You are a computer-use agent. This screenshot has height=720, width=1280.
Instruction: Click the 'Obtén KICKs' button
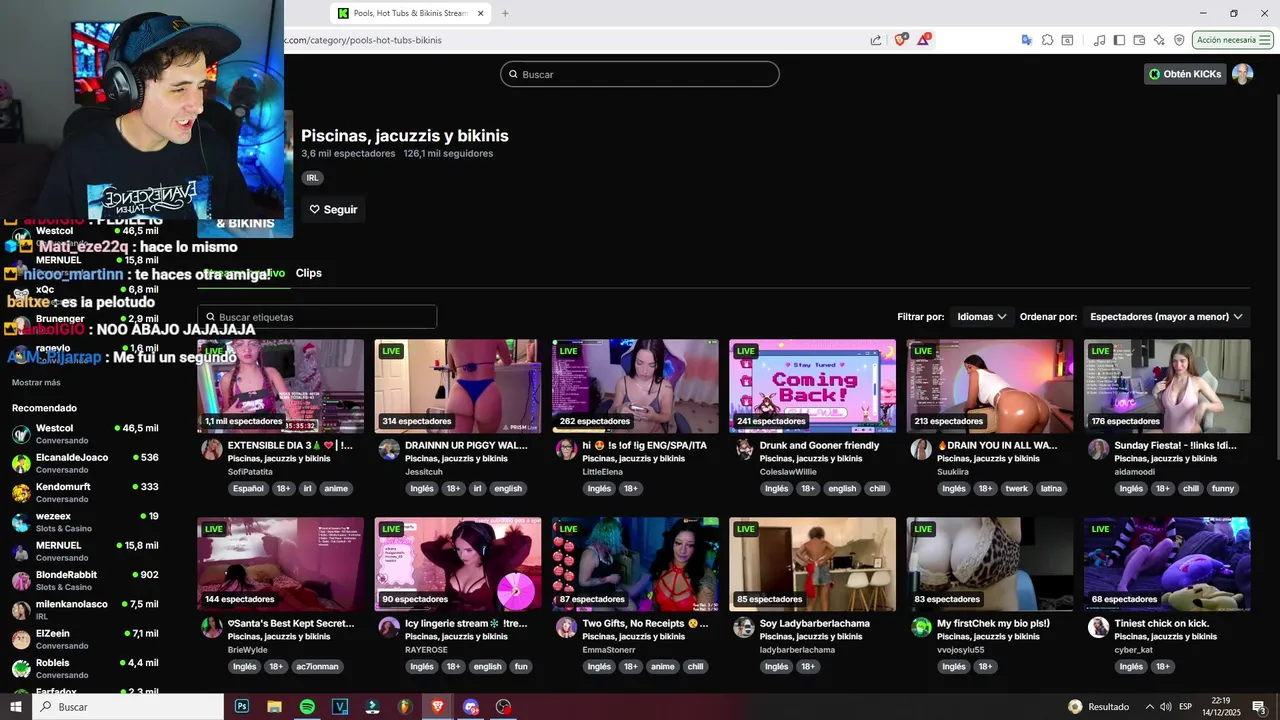[1185, 74]
